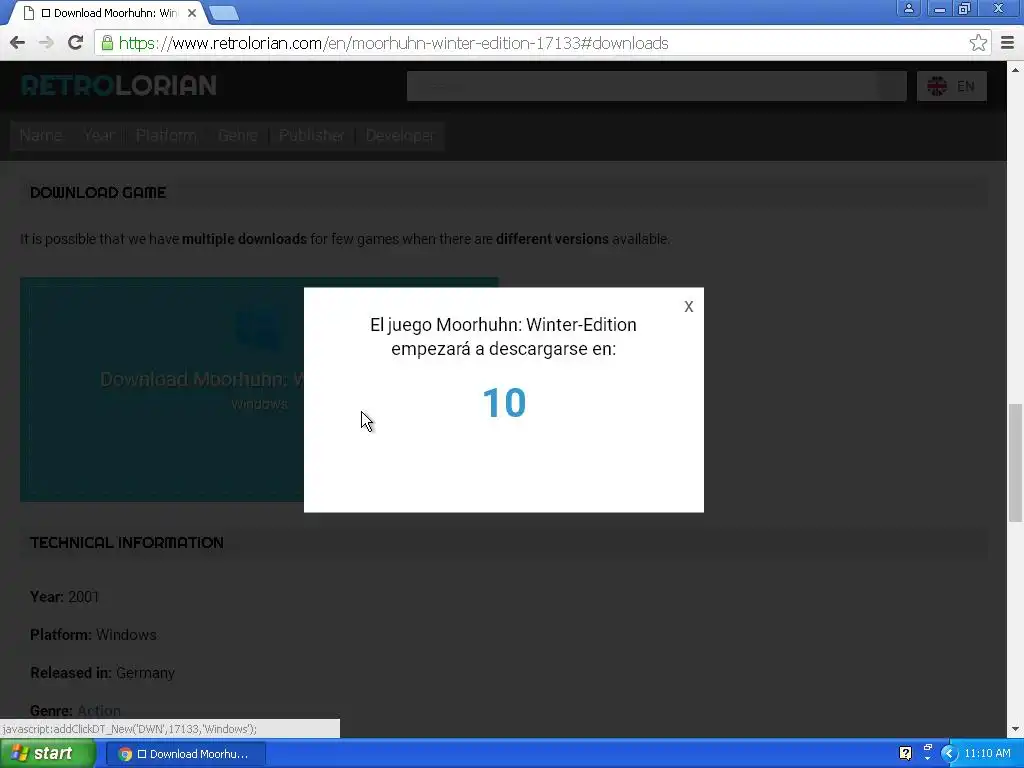Reload the page with the refresh icon
The height and width of the screenshot is (768, 1024).
tap(76, 43)
